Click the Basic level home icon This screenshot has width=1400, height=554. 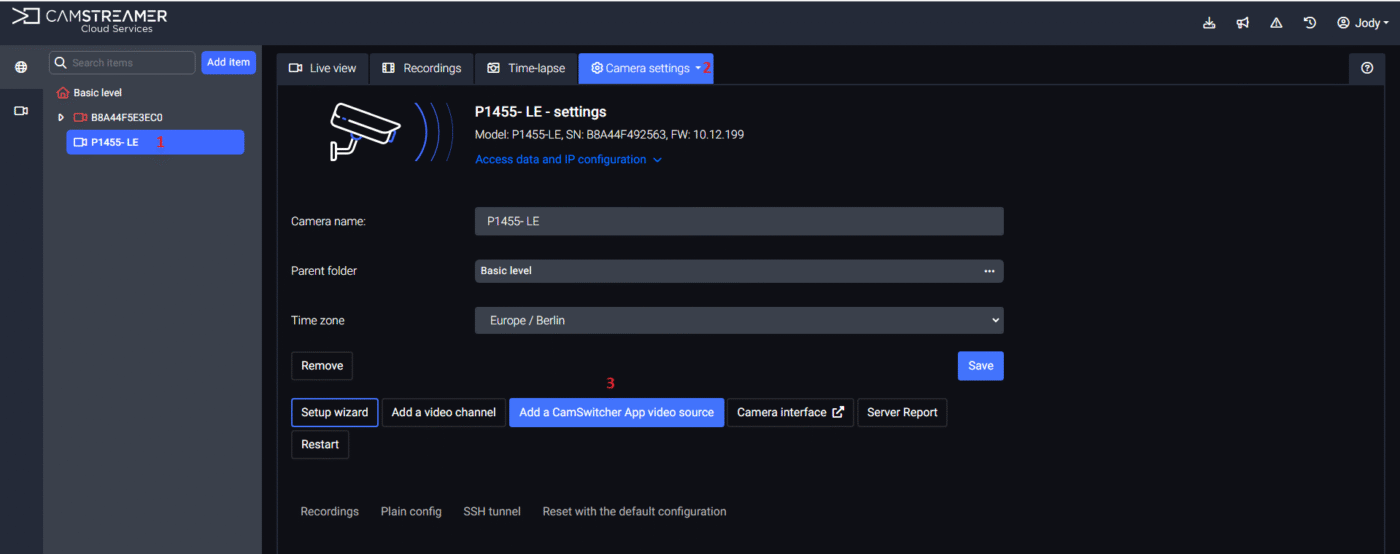pos(63,93)
